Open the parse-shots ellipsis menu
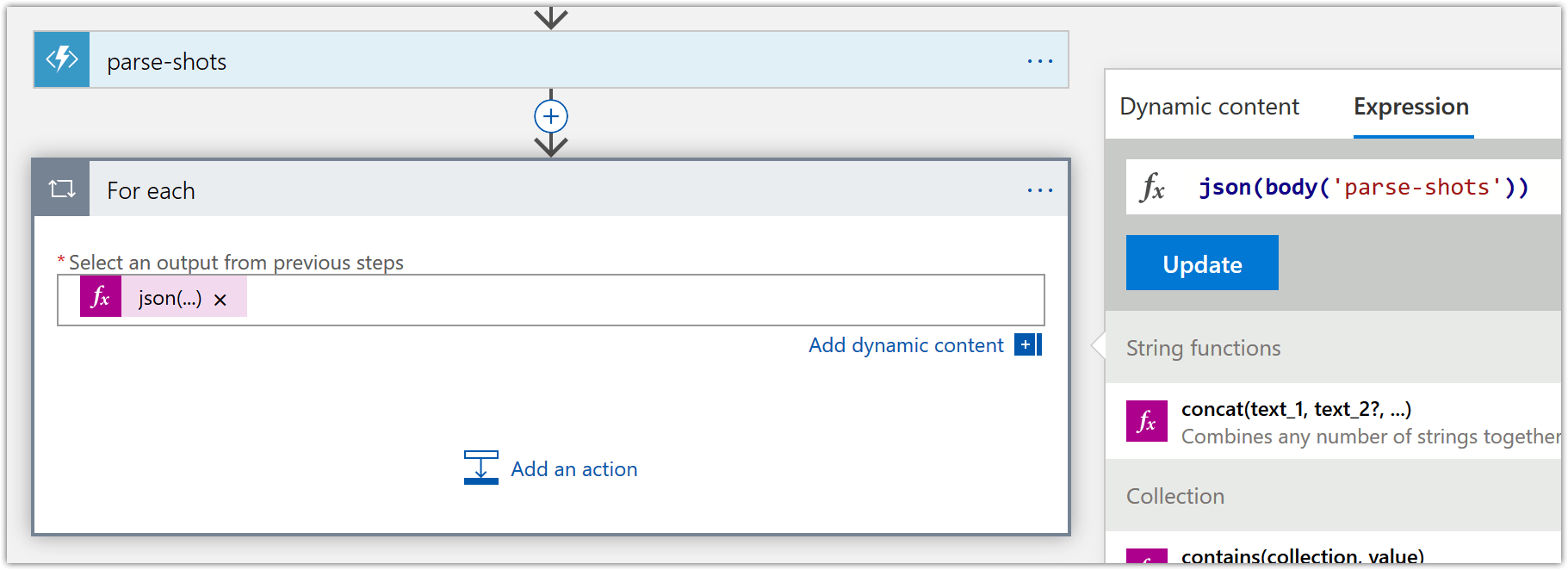This screenshot has height=570, width=1568. pos(1040,59)
